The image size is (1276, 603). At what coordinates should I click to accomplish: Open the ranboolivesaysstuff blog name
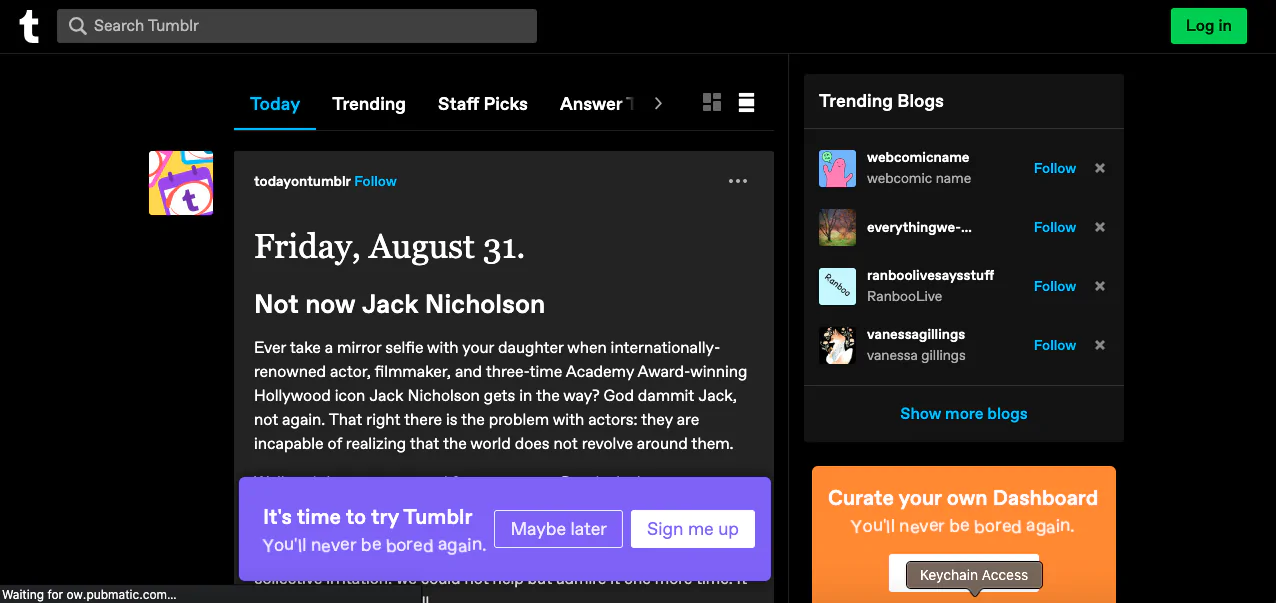click(931, 275)
